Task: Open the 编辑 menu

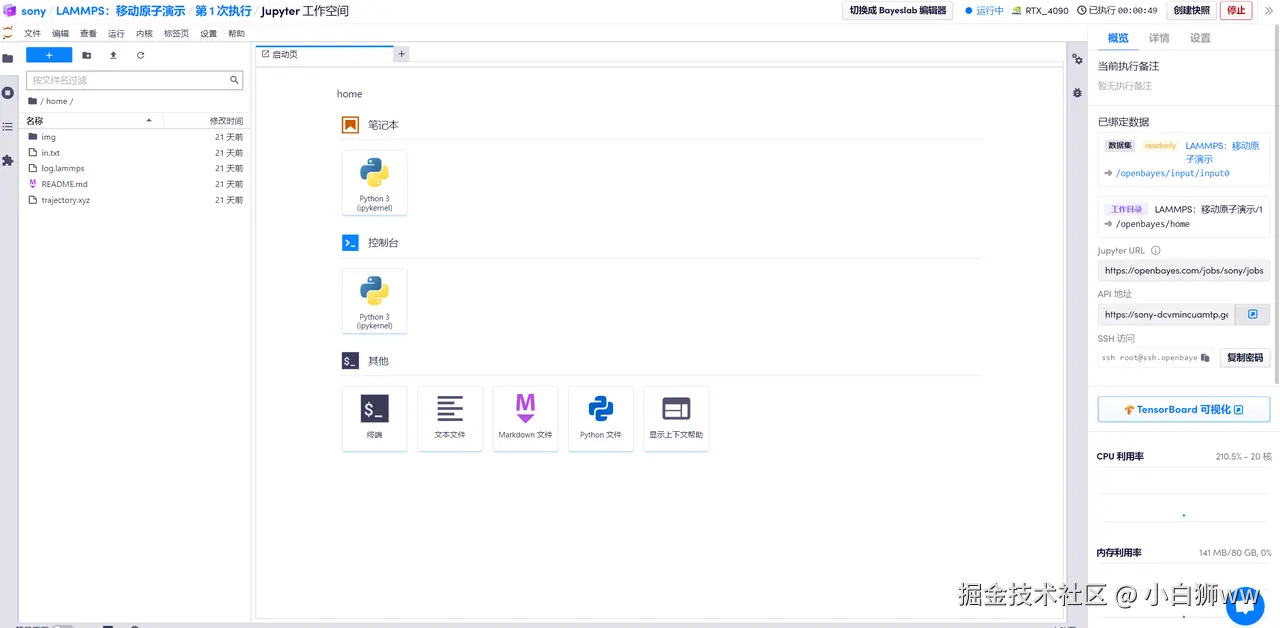Action: (61, 33)
